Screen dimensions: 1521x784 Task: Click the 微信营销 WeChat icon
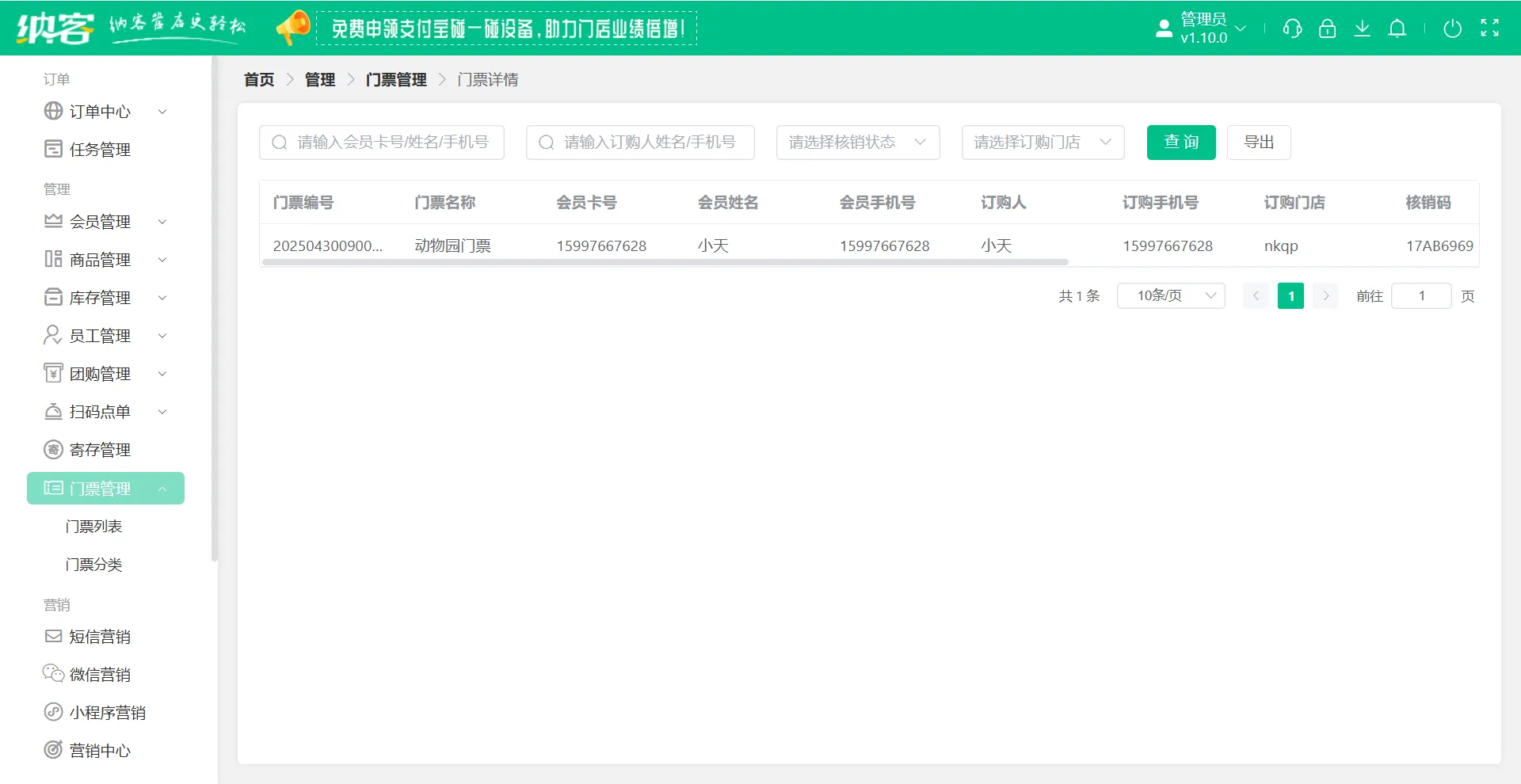click(x=53, y=674)
